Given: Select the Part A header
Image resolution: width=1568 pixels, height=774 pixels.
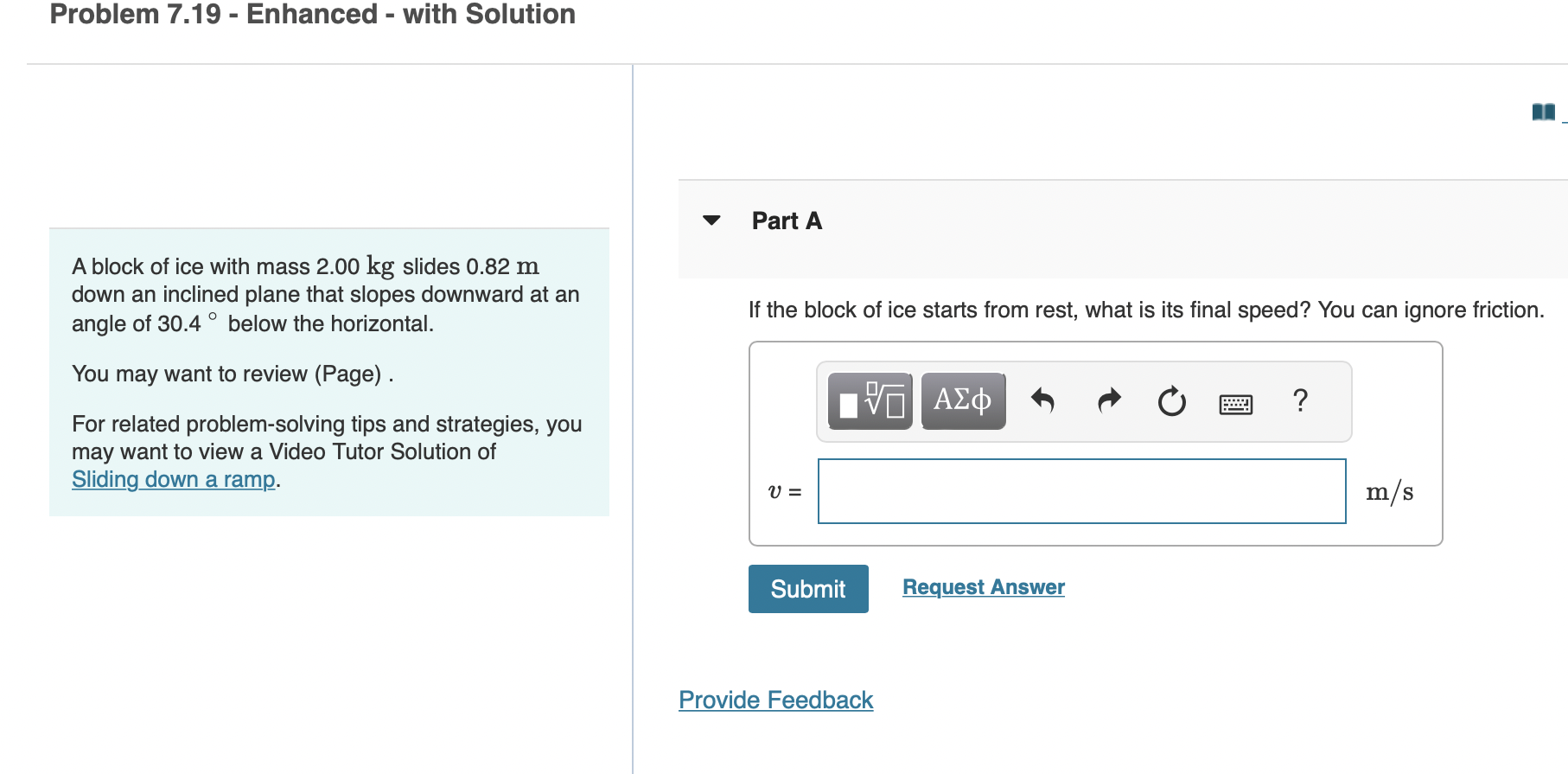Looking at the screenshot, I should (785, 221).
